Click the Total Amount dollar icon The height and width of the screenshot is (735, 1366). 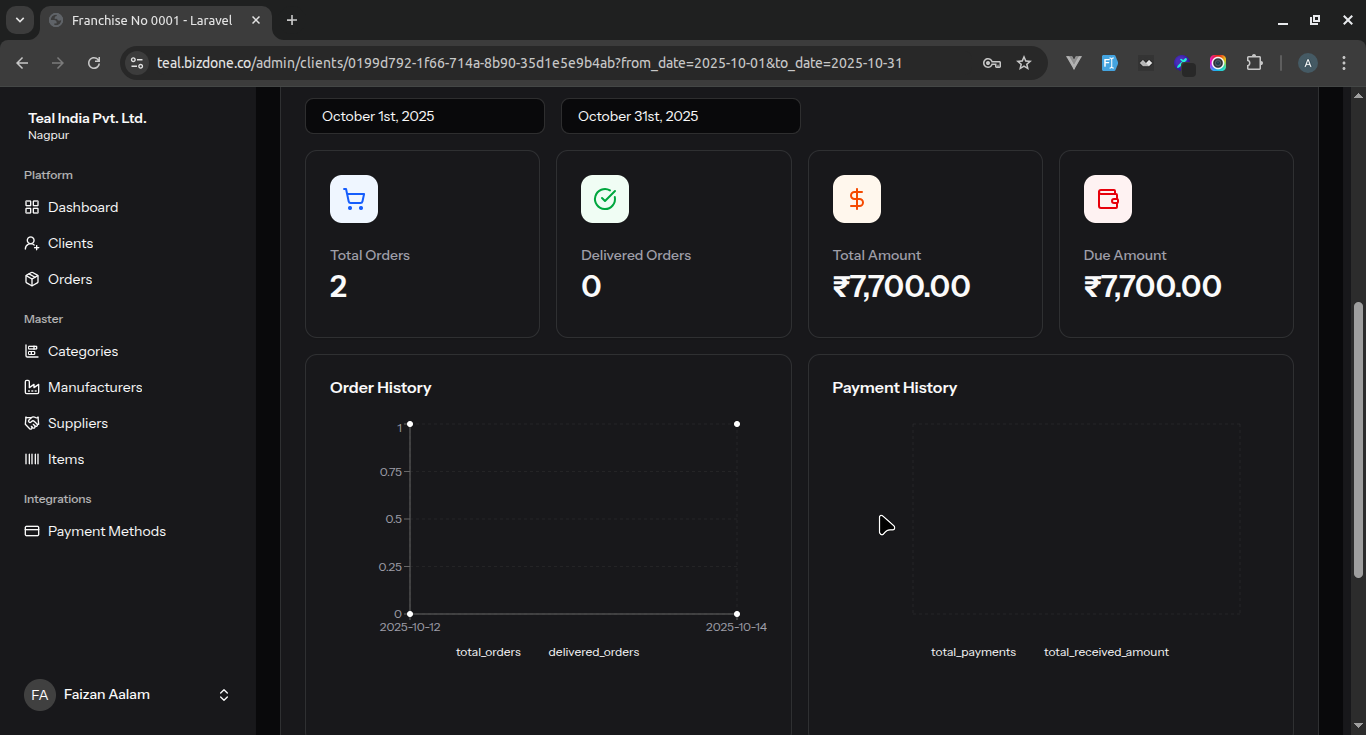tap(856, 199)
